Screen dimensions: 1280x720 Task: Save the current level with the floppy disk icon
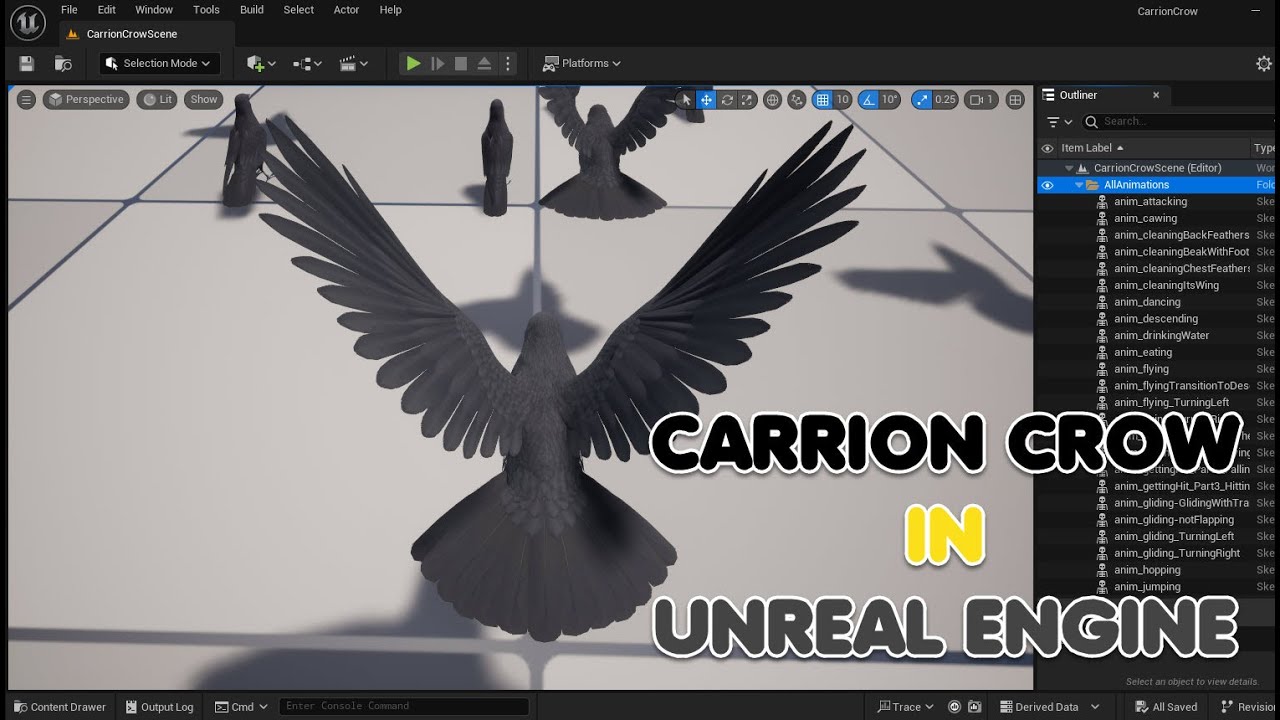27,63
